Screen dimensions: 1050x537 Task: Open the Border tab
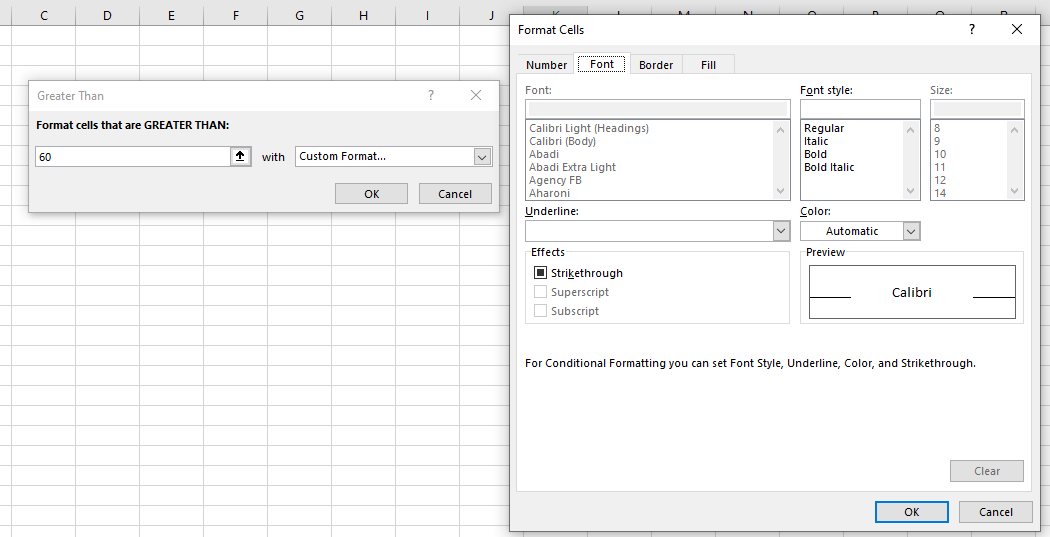click(656, 65)
